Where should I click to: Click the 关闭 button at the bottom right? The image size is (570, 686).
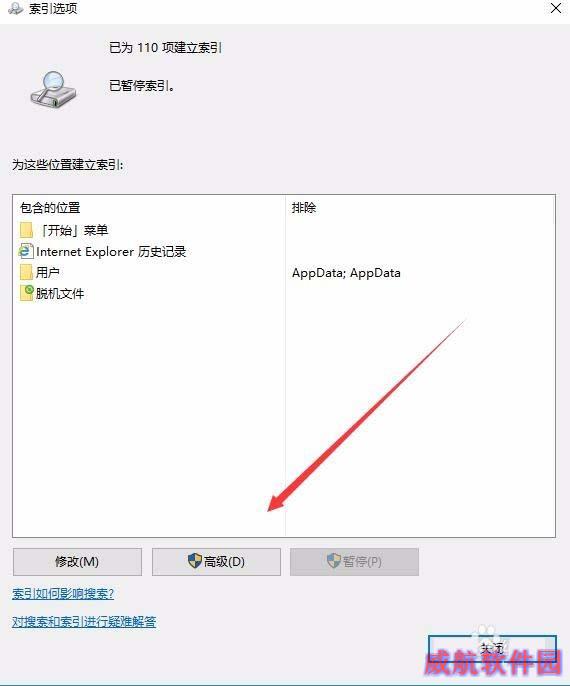click(492, 649)
